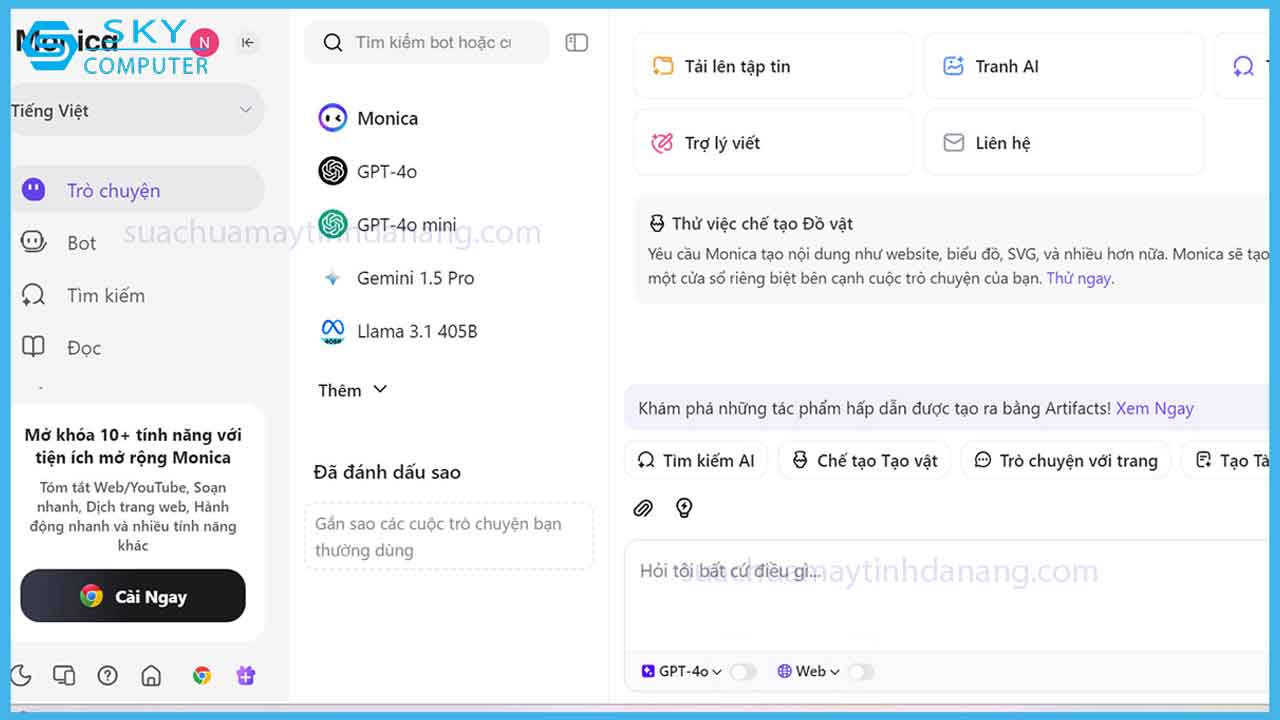Select the Trò chuyện menu item
1280x720 pixels.
(137, 190)
